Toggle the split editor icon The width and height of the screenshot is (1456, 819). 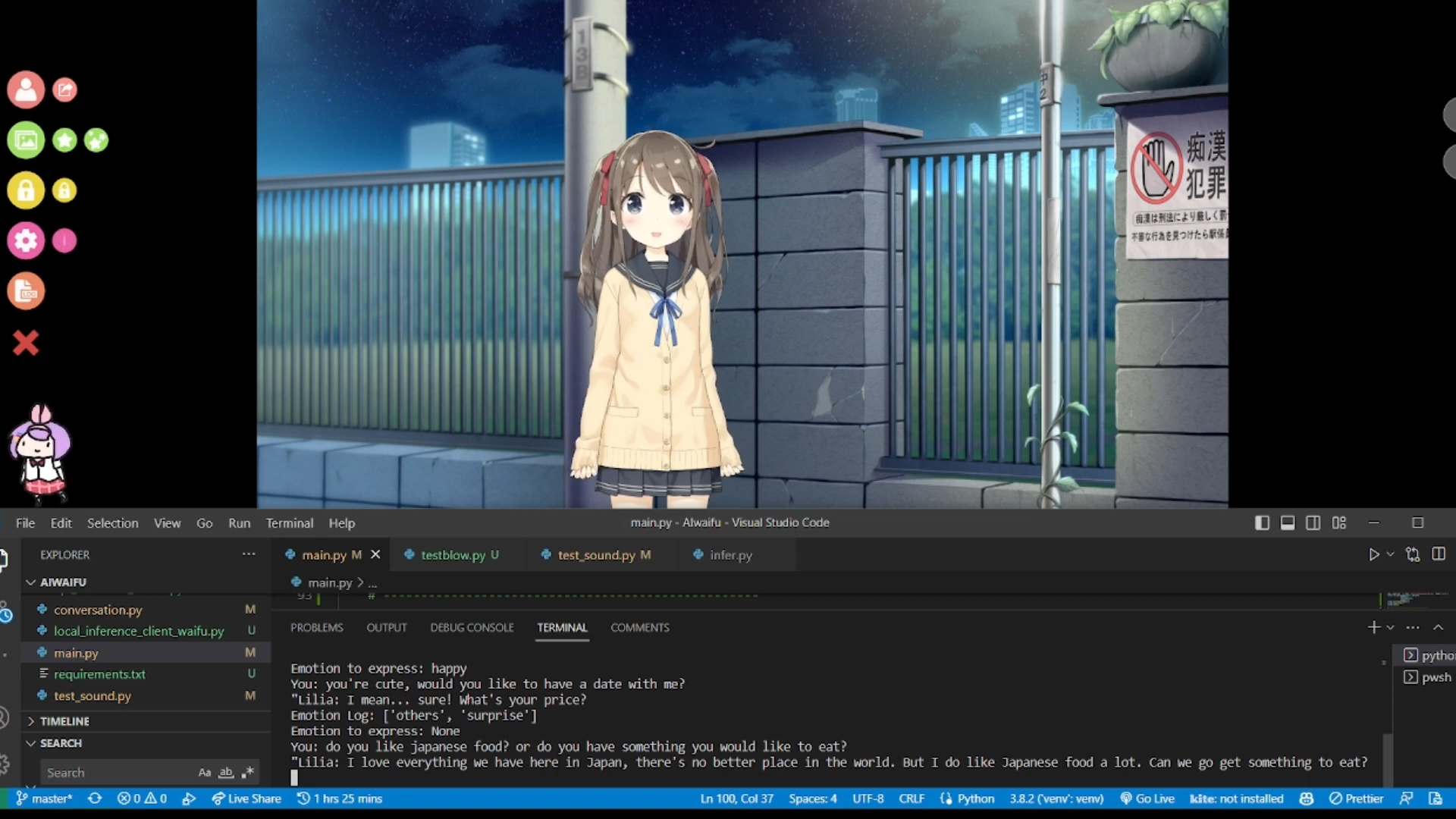[1437, 554]
